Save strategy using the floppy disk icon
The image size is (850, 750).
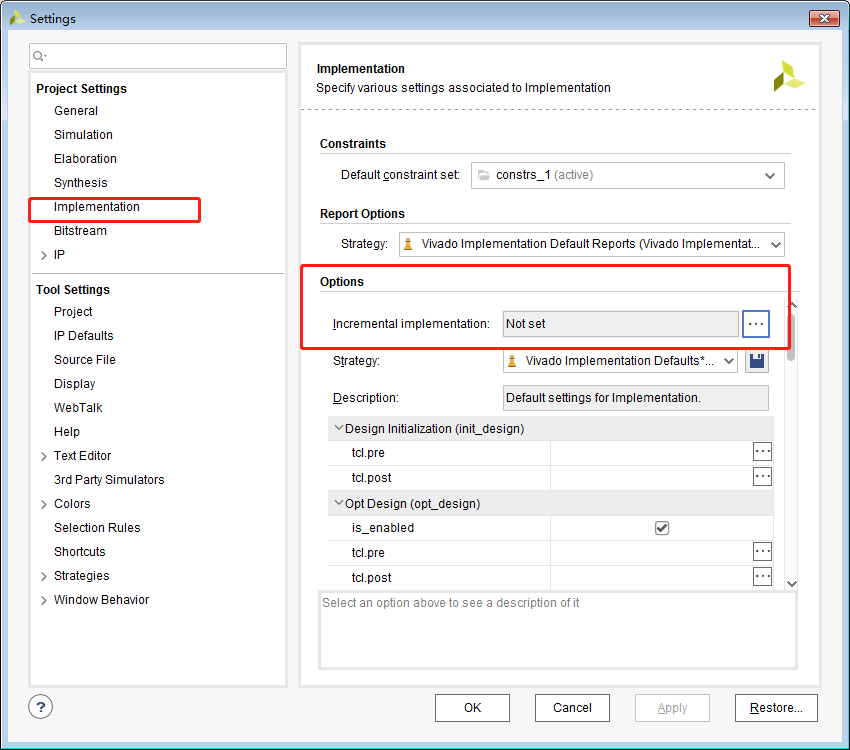757,361
